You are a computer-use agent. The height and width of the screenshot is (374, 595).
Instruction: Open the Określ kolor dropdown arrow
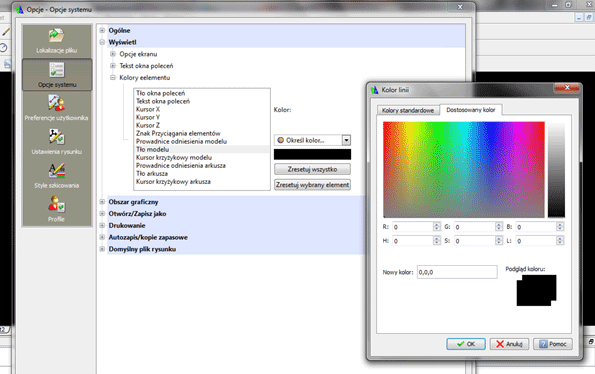(x=346, y=140)
